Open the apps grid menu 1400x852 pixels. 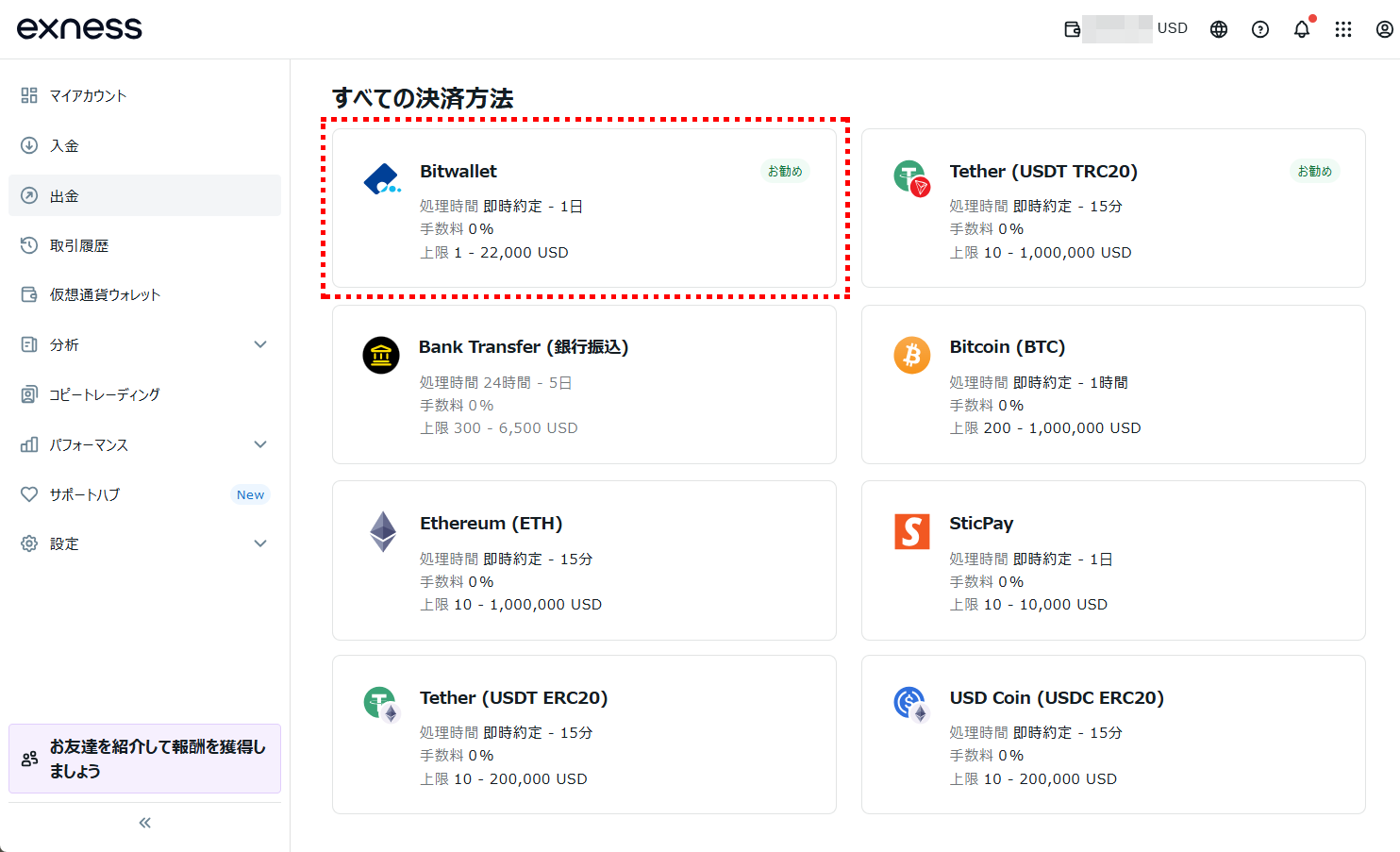[1343, 29]
